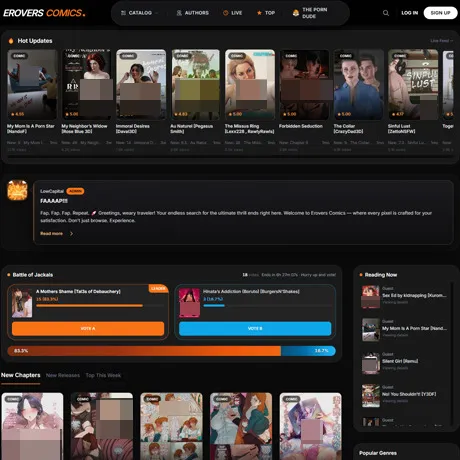Click the flame icon beside Hot Updates
Screen dimensions: 460x460
11,41
